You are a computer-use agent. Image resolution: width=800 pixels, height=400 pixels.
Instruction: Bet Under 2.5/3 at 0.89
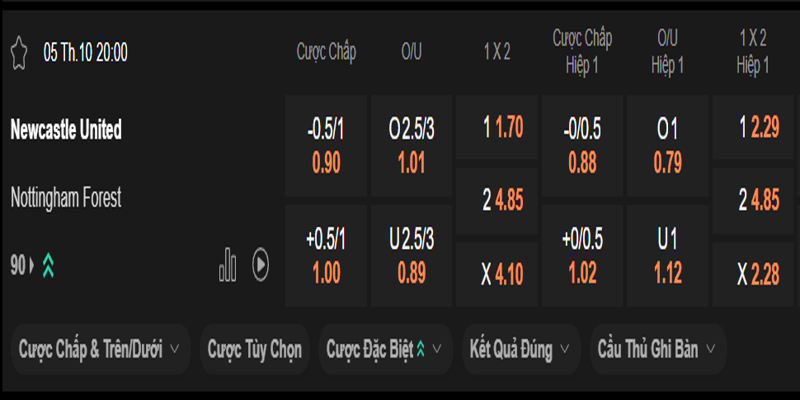click(x=411, y=256)
